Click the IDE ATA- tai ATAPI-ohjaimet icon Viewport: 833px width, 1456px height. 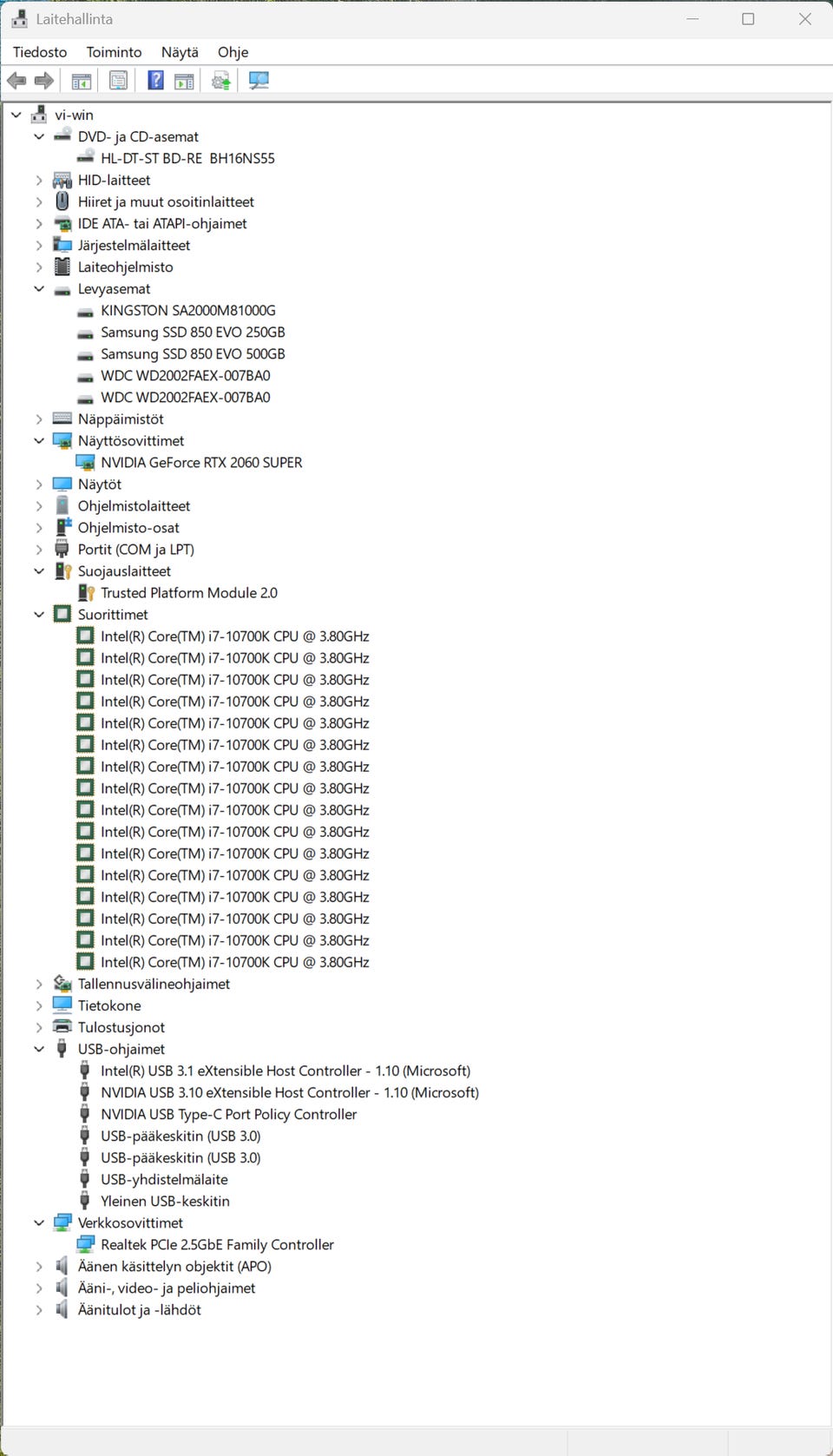coord(62,223)
